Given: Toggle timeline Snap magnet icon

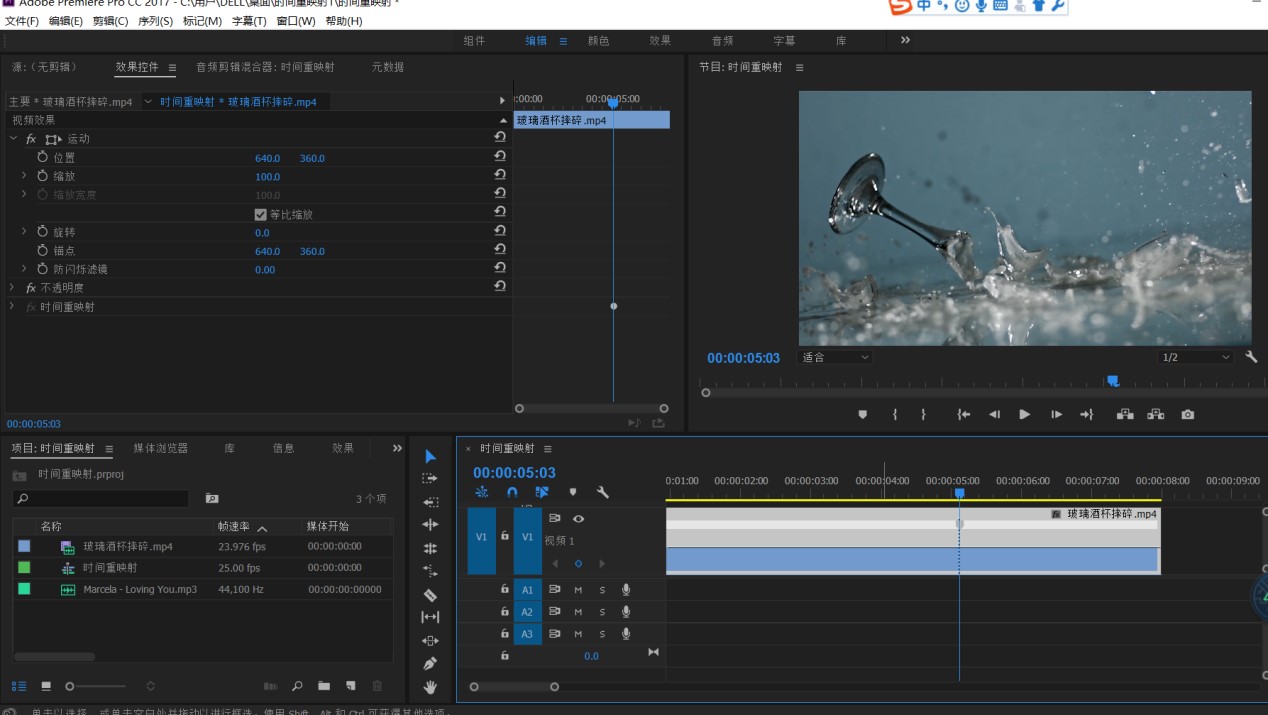Looking at the screenshot, I should click(x=512, y=492).
